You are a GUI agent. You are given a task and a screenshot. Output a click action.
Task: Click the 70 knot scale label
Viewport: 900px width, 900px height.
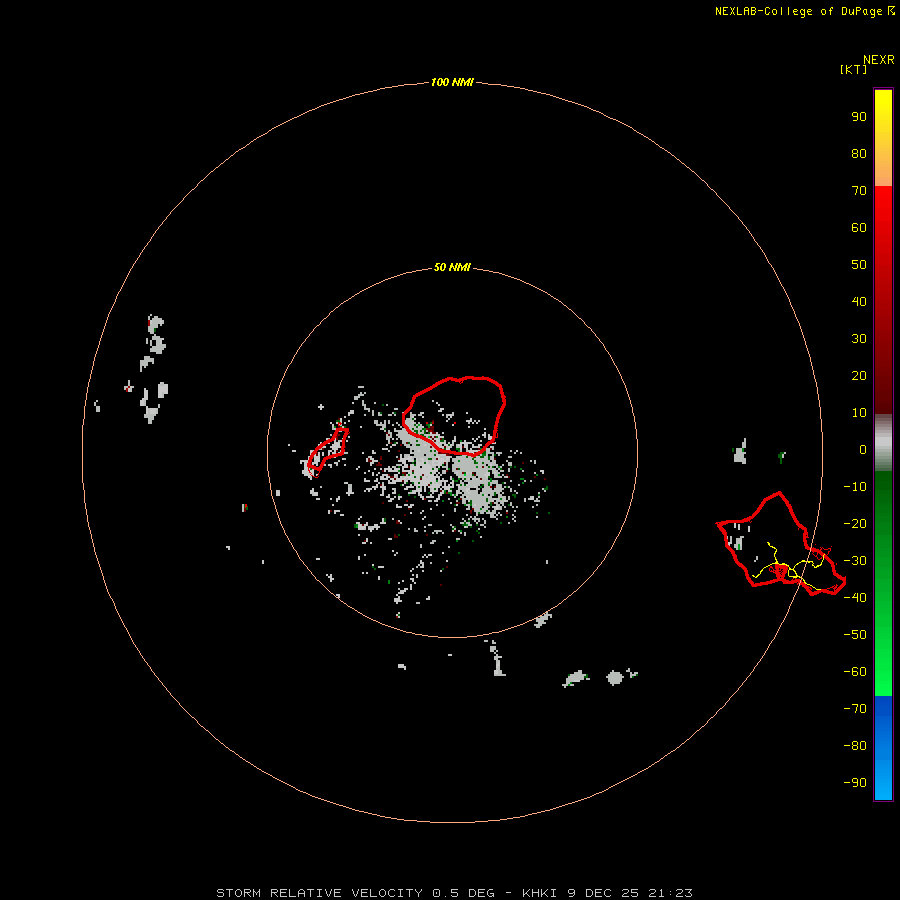tap(859, 191)
